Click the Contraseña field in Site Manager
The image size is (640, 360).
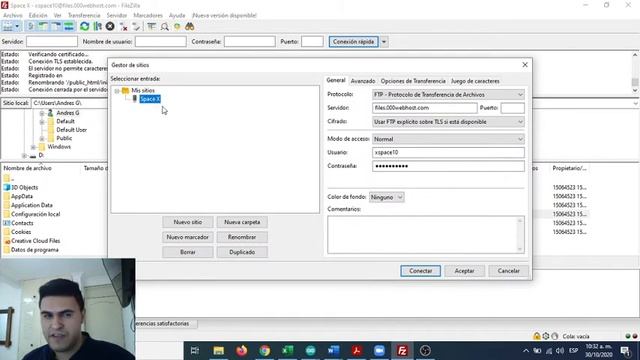pyautogui.click(x=448, y=166)
